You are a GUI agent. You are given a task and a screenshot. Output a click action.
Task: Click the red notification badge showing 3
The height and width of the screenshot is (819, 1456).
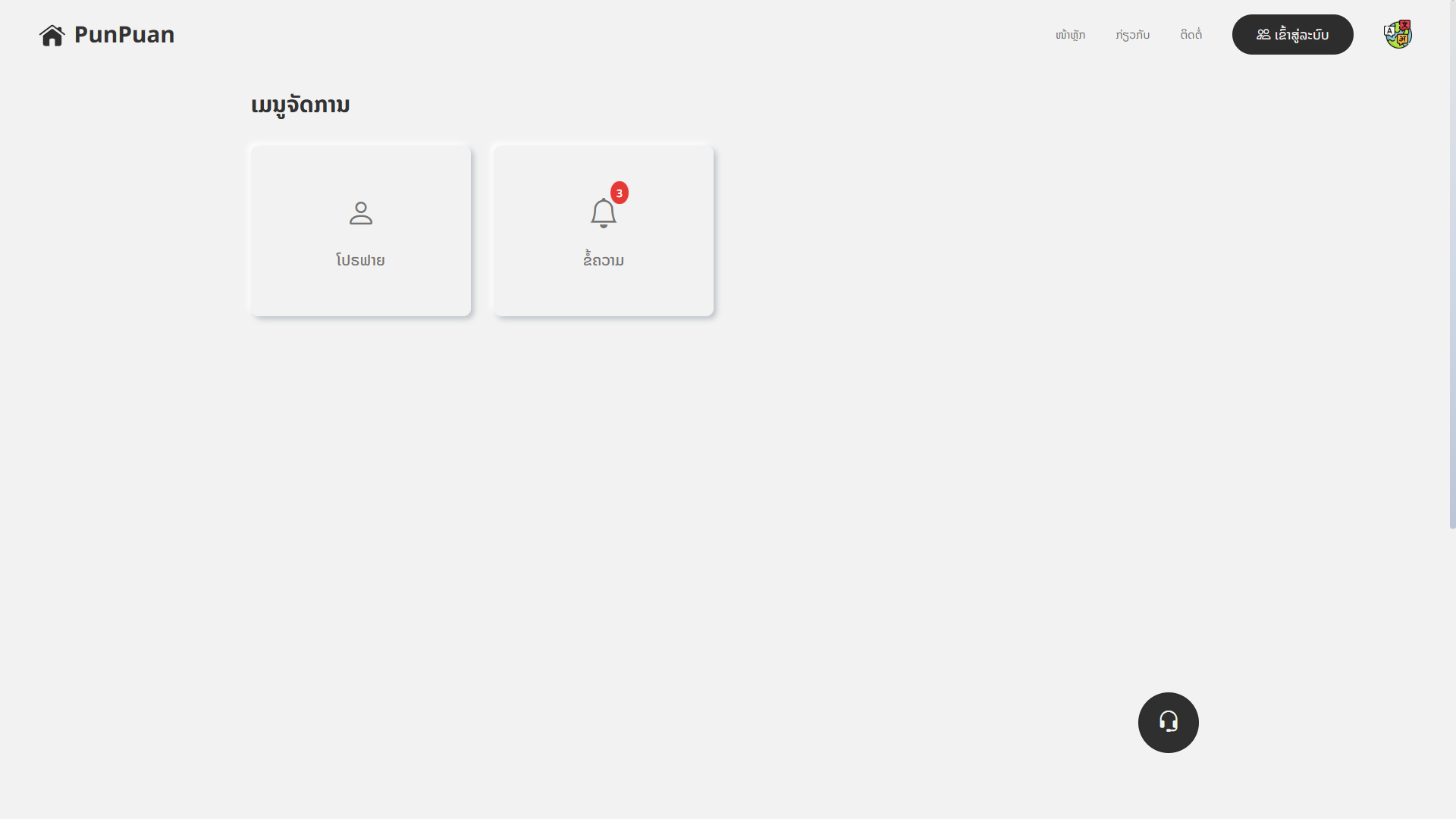[620, 193]
